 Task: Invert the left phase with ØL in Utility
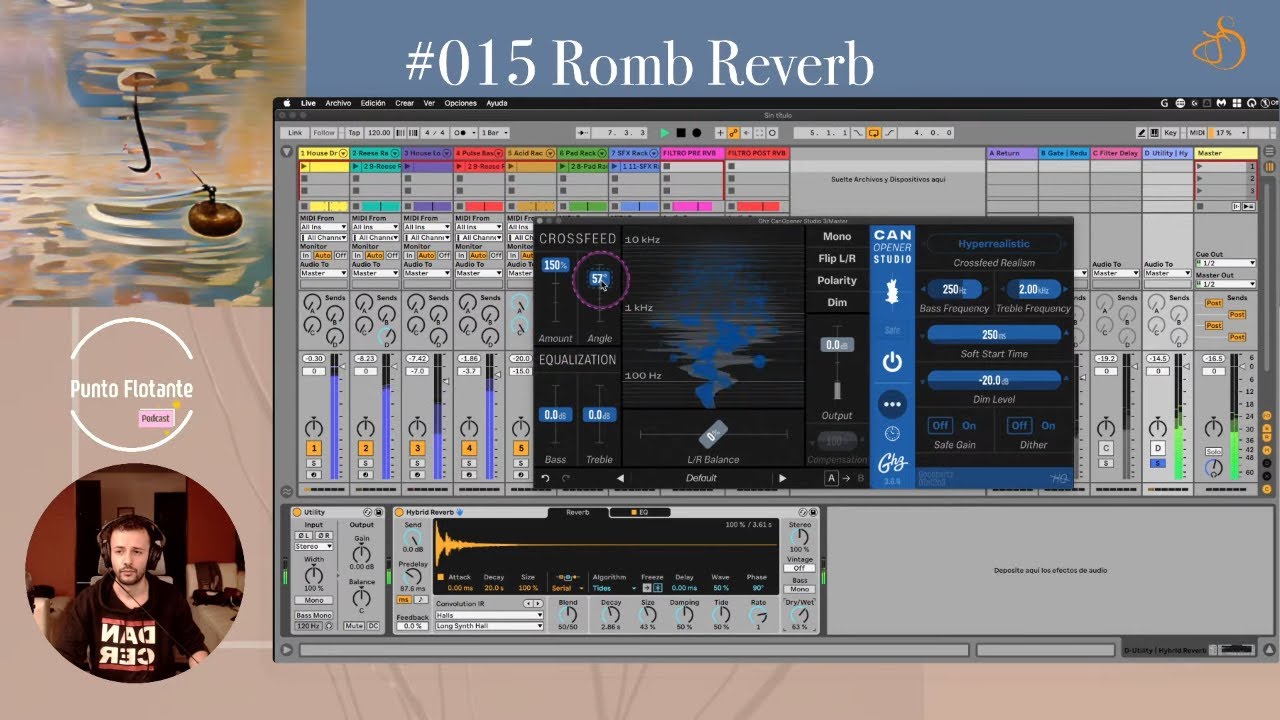pos(302,536)
